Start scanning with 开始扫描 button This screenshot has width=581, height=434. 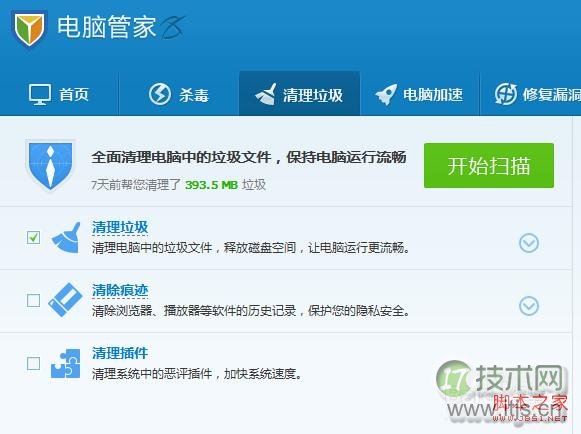pos(489,165)
